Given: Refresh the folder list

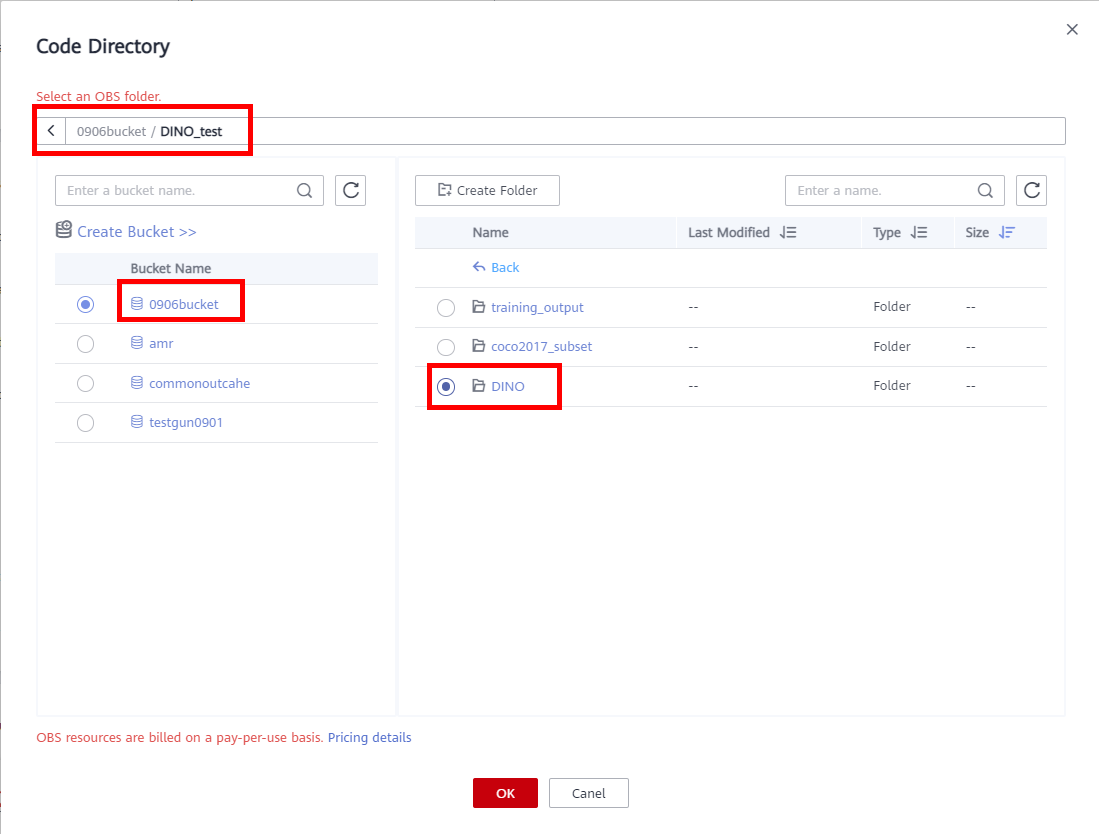Looking at the screenshot, I should point(1031,190).
